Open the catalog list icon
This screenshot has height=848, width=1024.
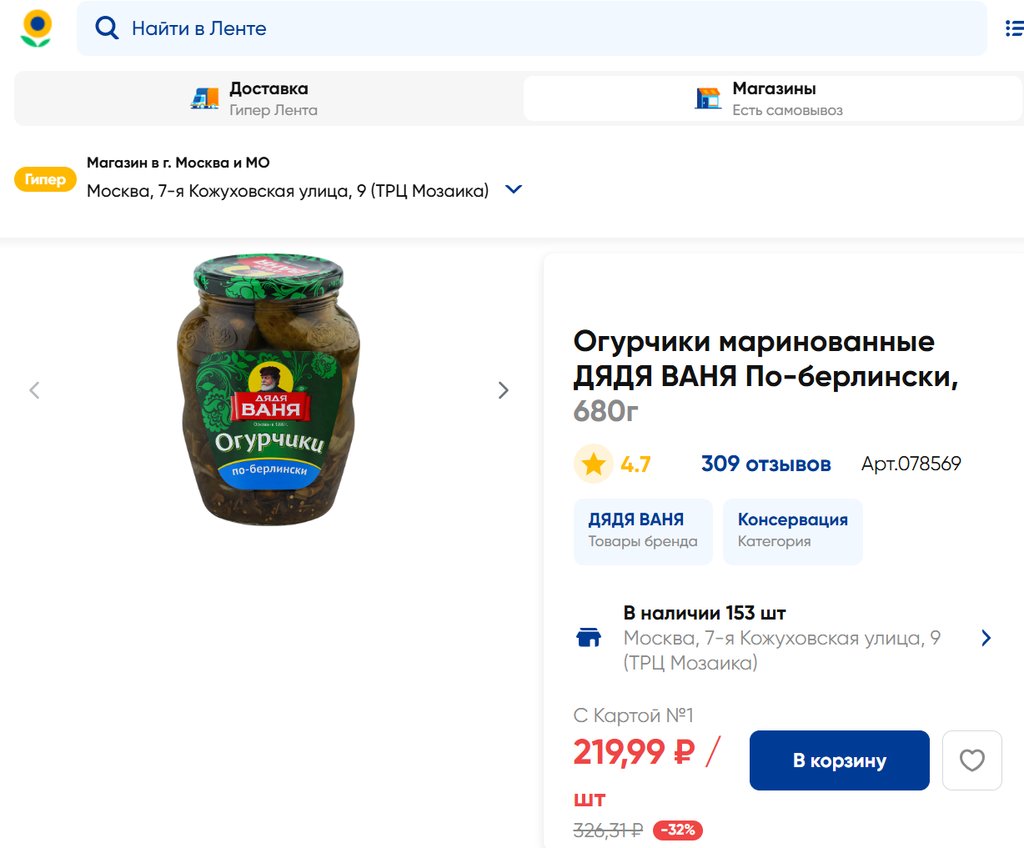(x=1014, y=28)
